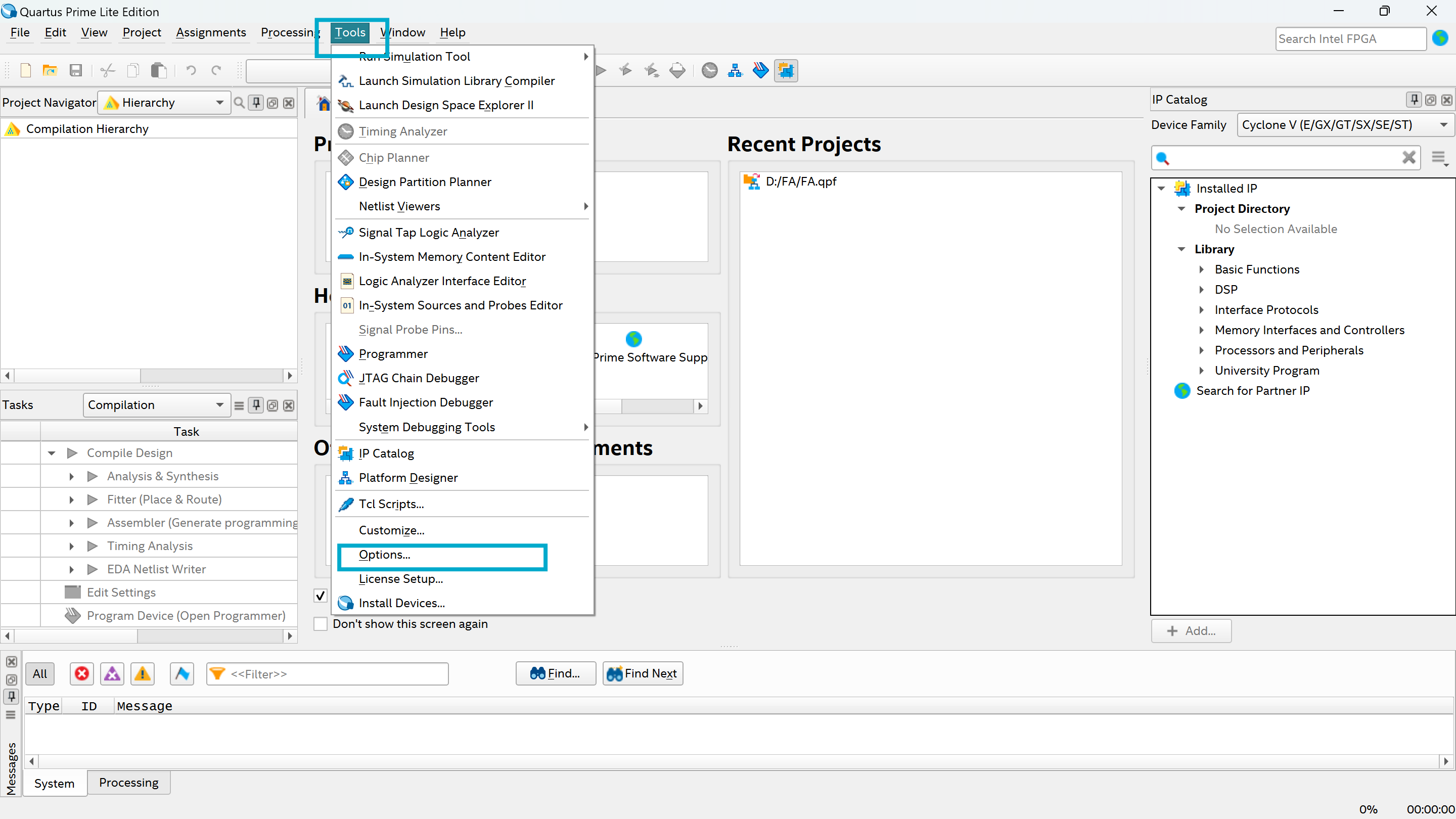Click the Intel FPGA search globe icon
Image resolution: width=1456 pixels, height=819 pixels.
(1440, 38)
